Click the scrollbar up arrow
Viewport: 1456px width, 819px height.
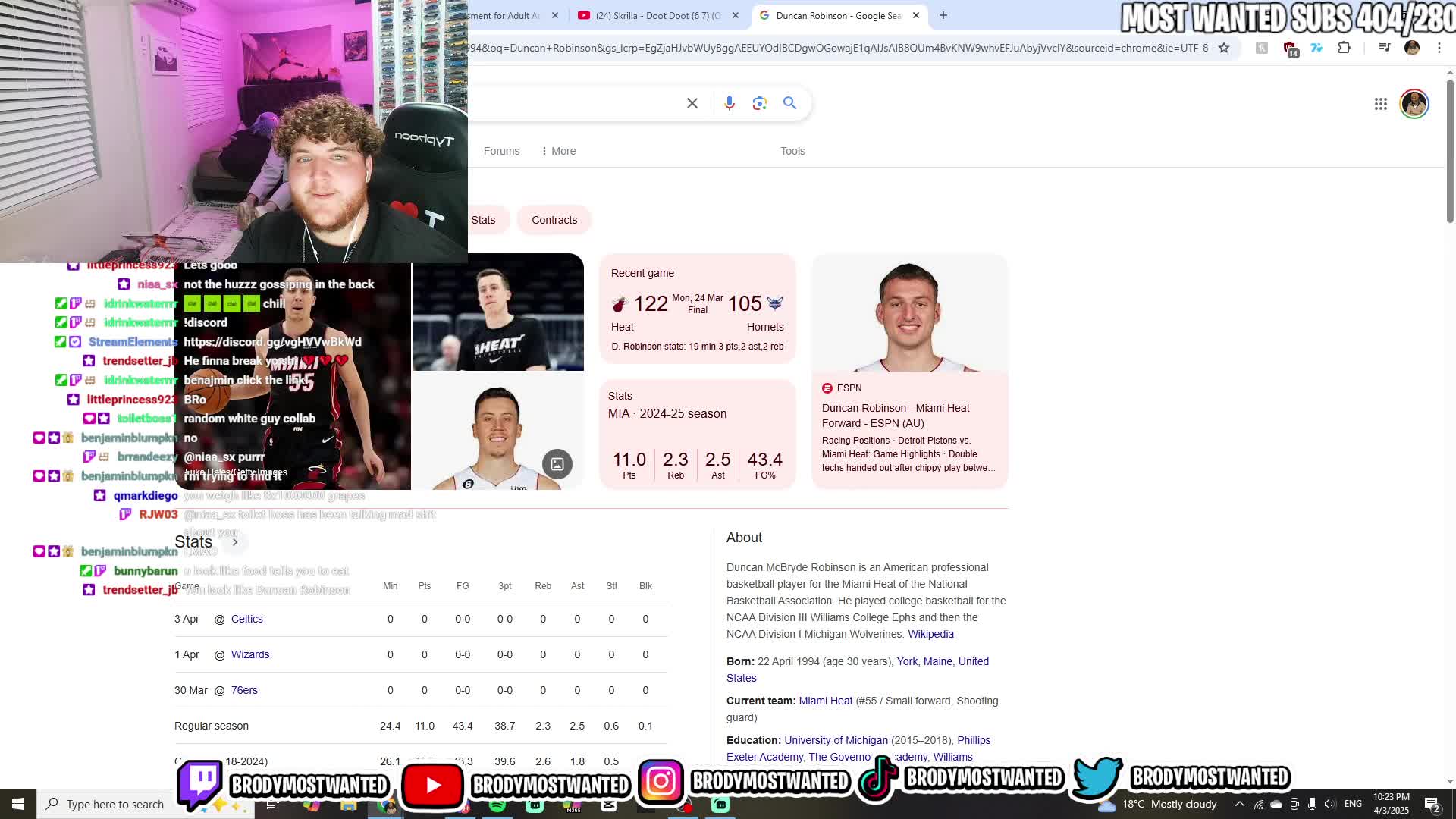click(x=1450, y=73)
